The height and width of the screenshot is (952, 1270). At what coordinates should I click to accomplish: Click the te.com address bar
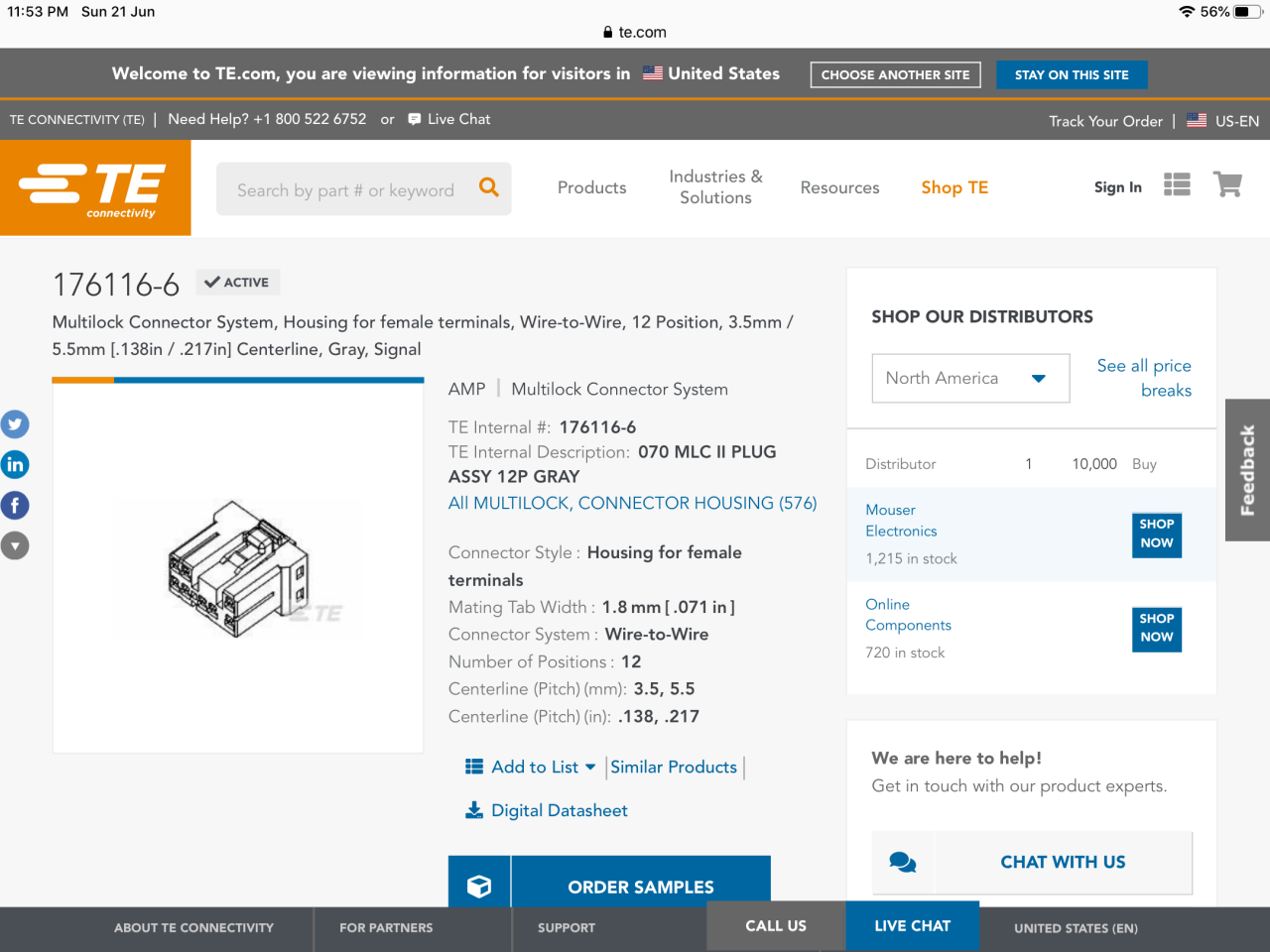pyautogui.click(x=635, y=32)
